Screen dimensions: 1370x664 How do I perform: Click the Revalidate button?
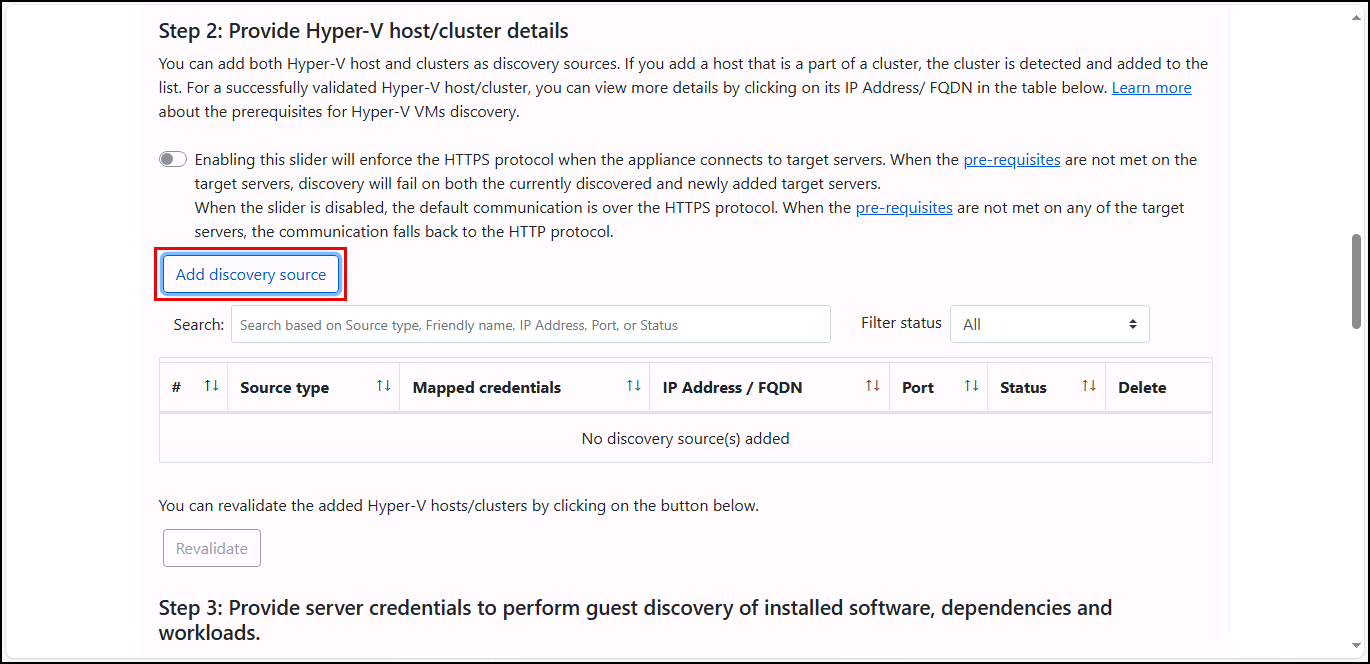coord(212,548)
